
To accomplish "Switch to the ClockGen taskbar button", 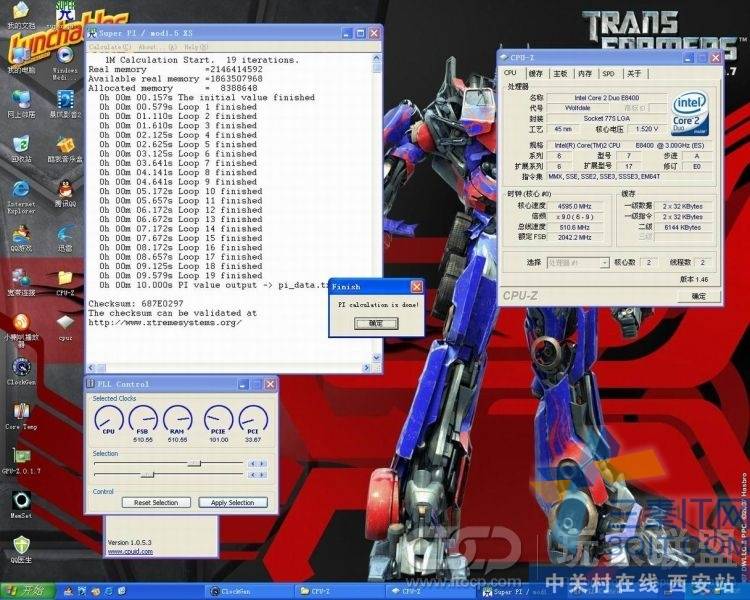I will pos(249,592).
